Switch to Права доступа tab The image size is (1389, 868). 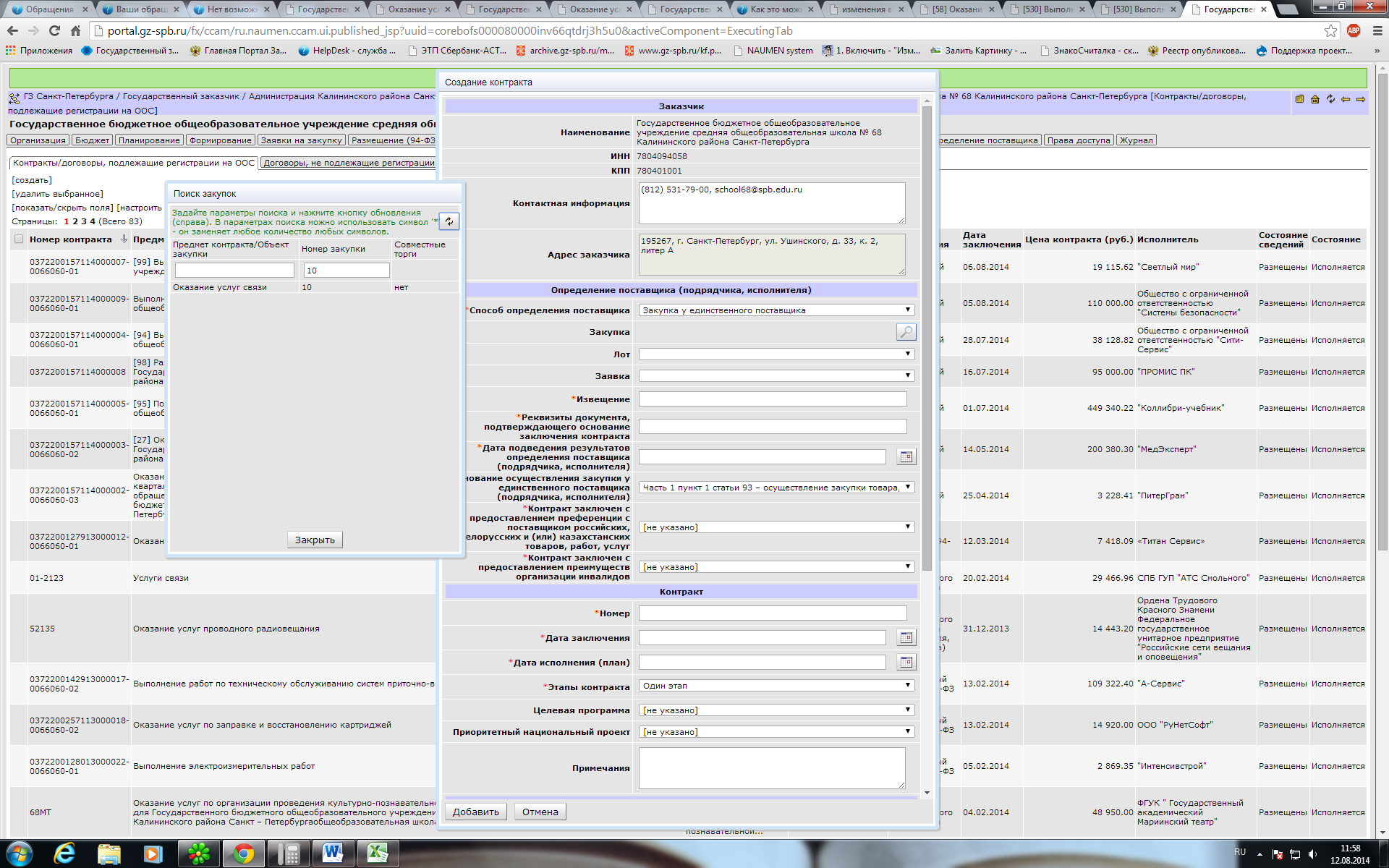1078,140
